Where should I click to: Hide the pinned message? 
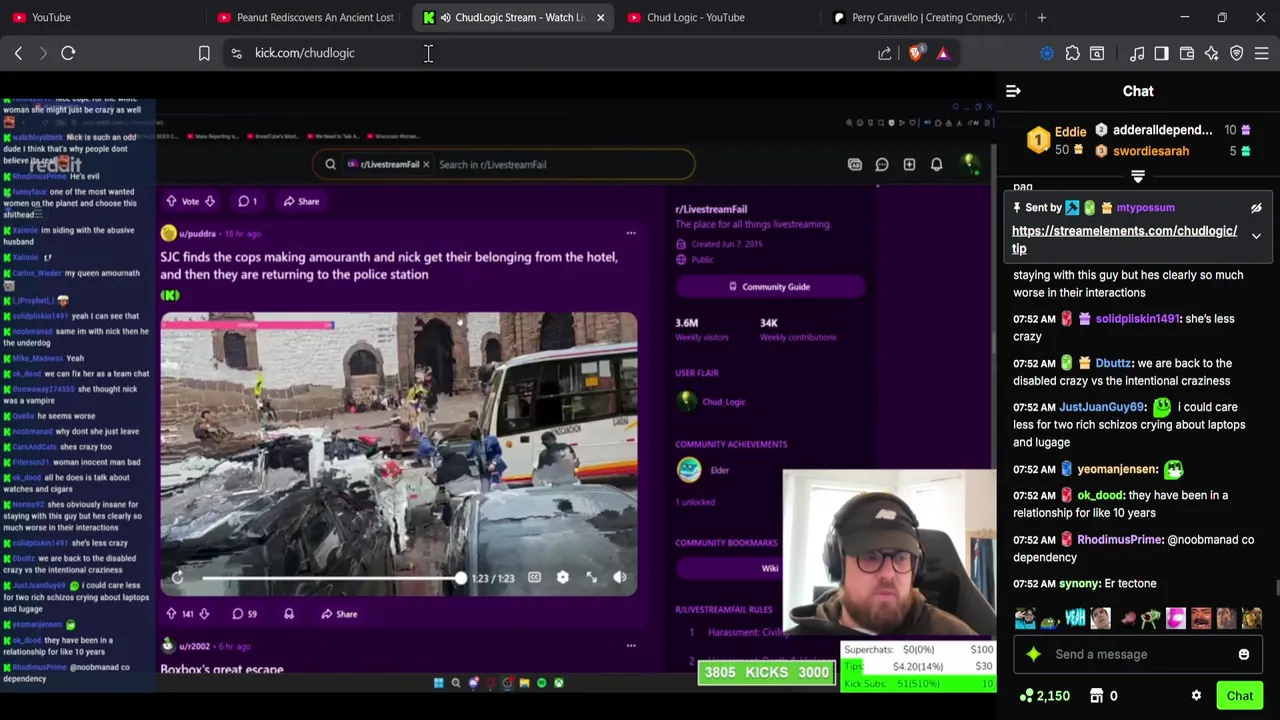[x=1256, y=208]
